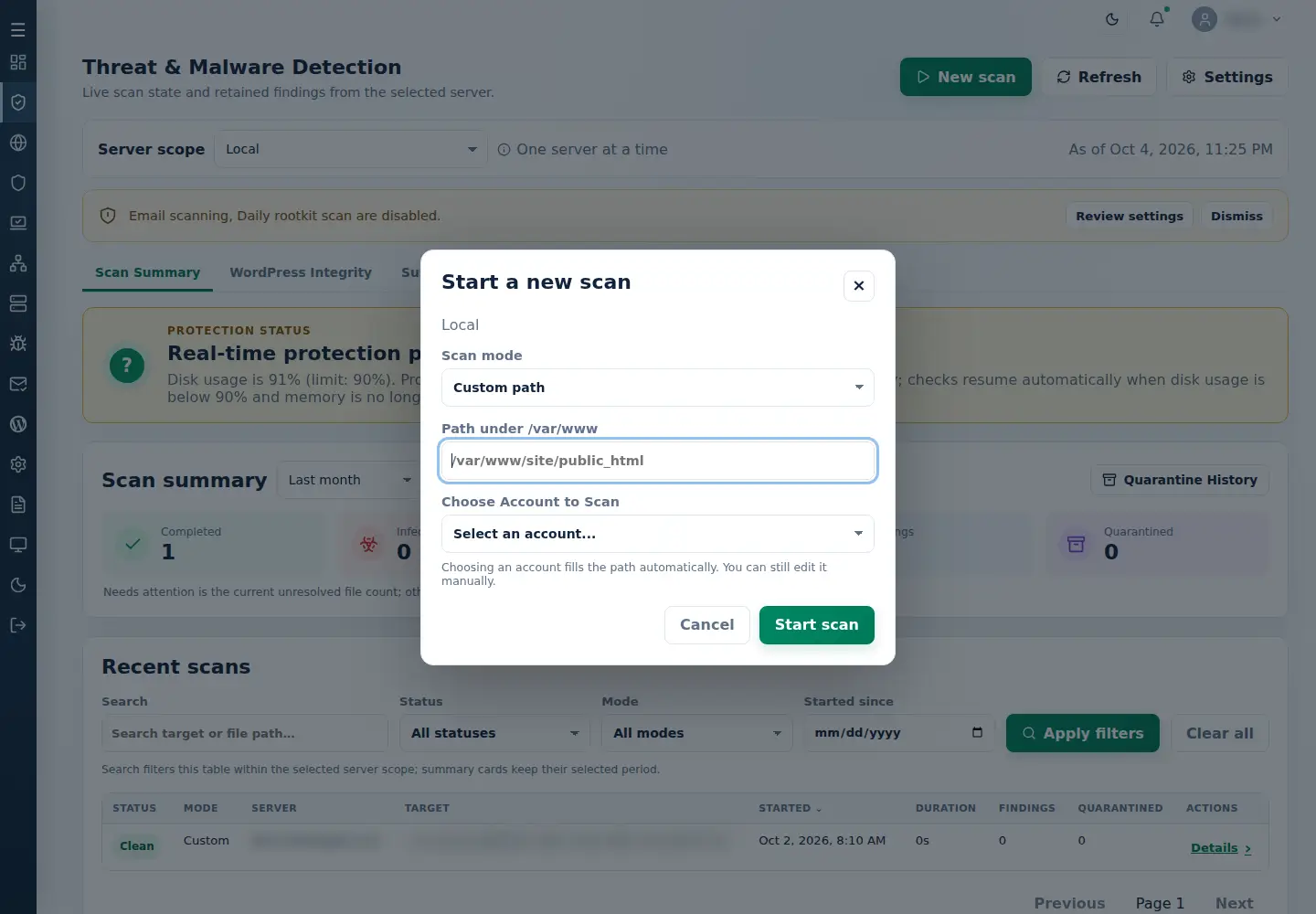Open the WordPress logo icon in sidebar
The image size is (1316, 914).
click(x=18, y=424)
